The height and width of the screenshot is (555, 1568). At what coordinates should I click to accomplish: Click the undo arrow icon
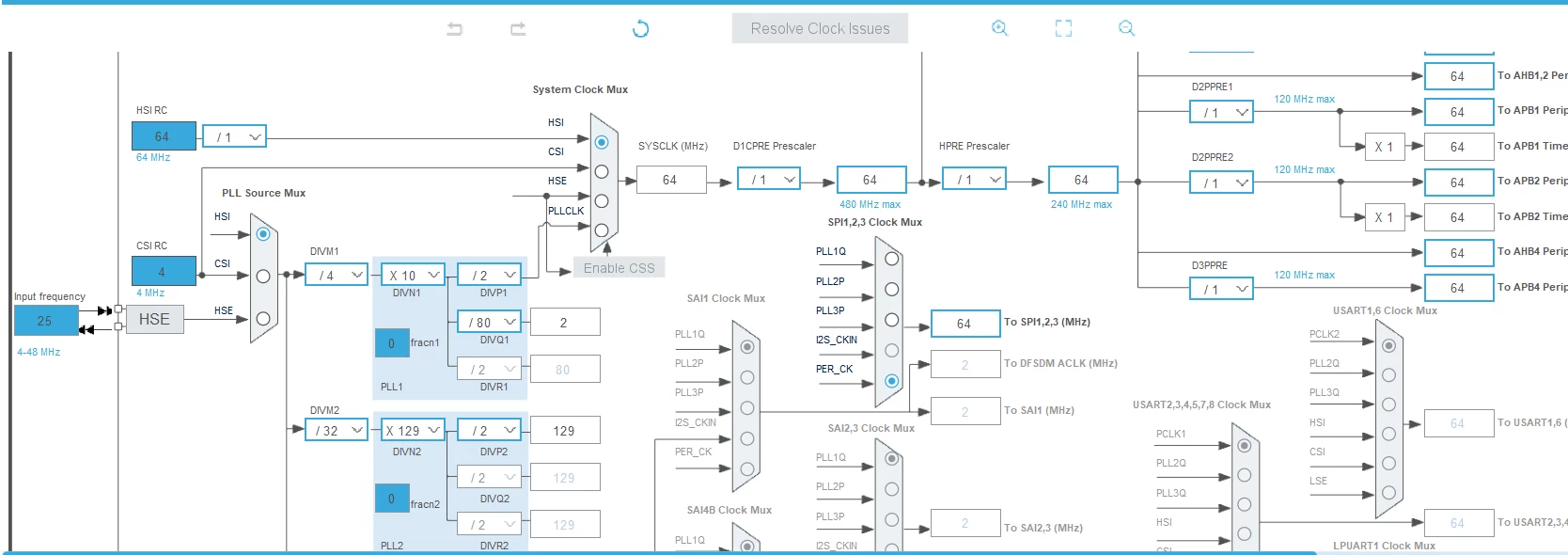(x=455, y=29)
